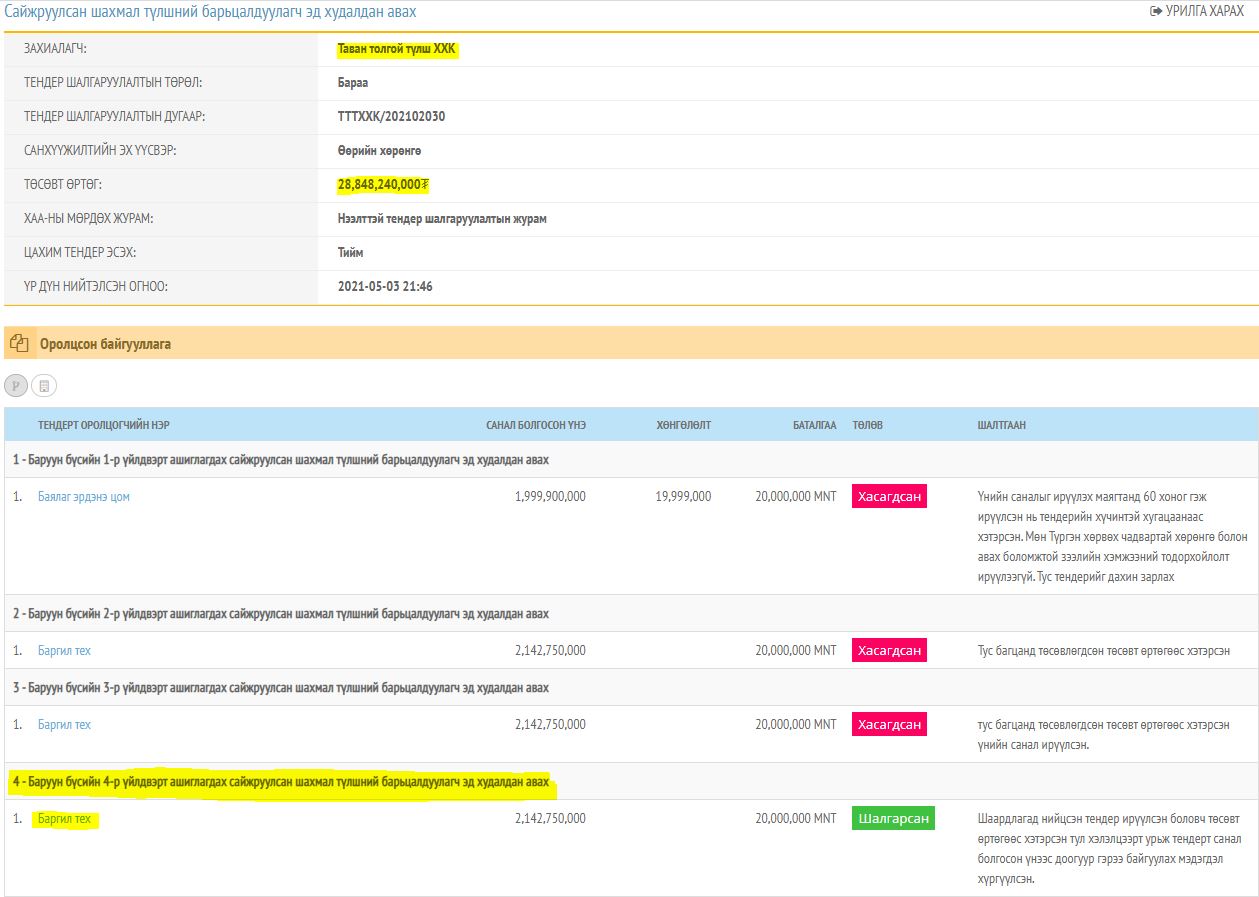Screen dimensions: 1259x897
Task: Click the САНАЛ БОЛГОСОН ҮНЭ column header
Action: [x=535, y=425]
